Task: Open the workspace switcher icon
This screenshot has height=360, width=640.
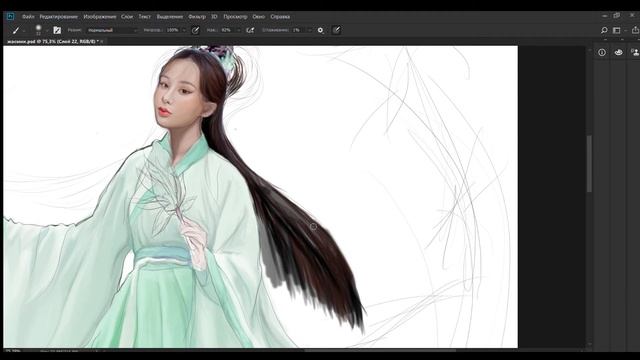Action: click(617, 30)
